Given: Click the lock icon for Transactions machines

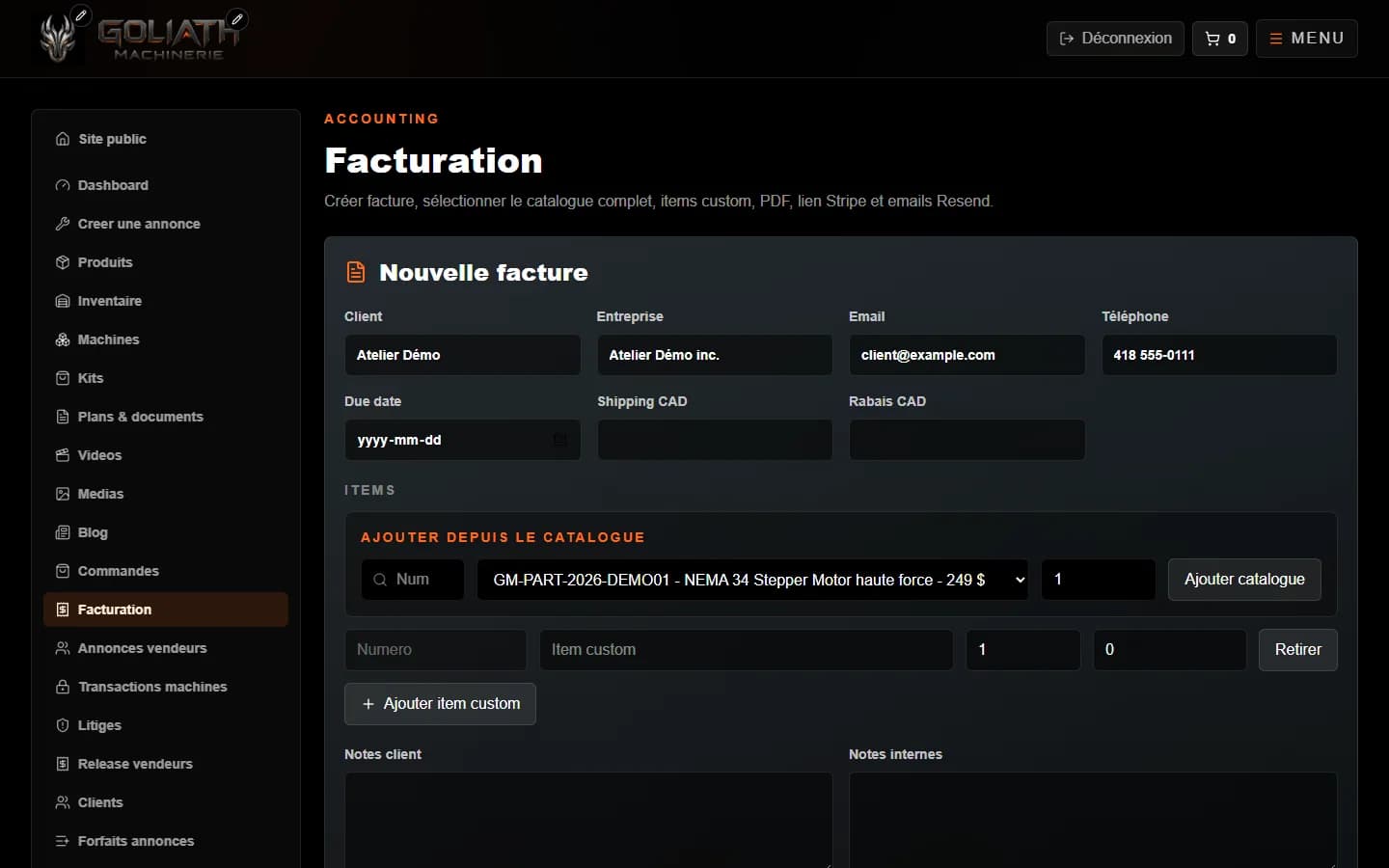Looking at the screenshot, I should (63, 687).
